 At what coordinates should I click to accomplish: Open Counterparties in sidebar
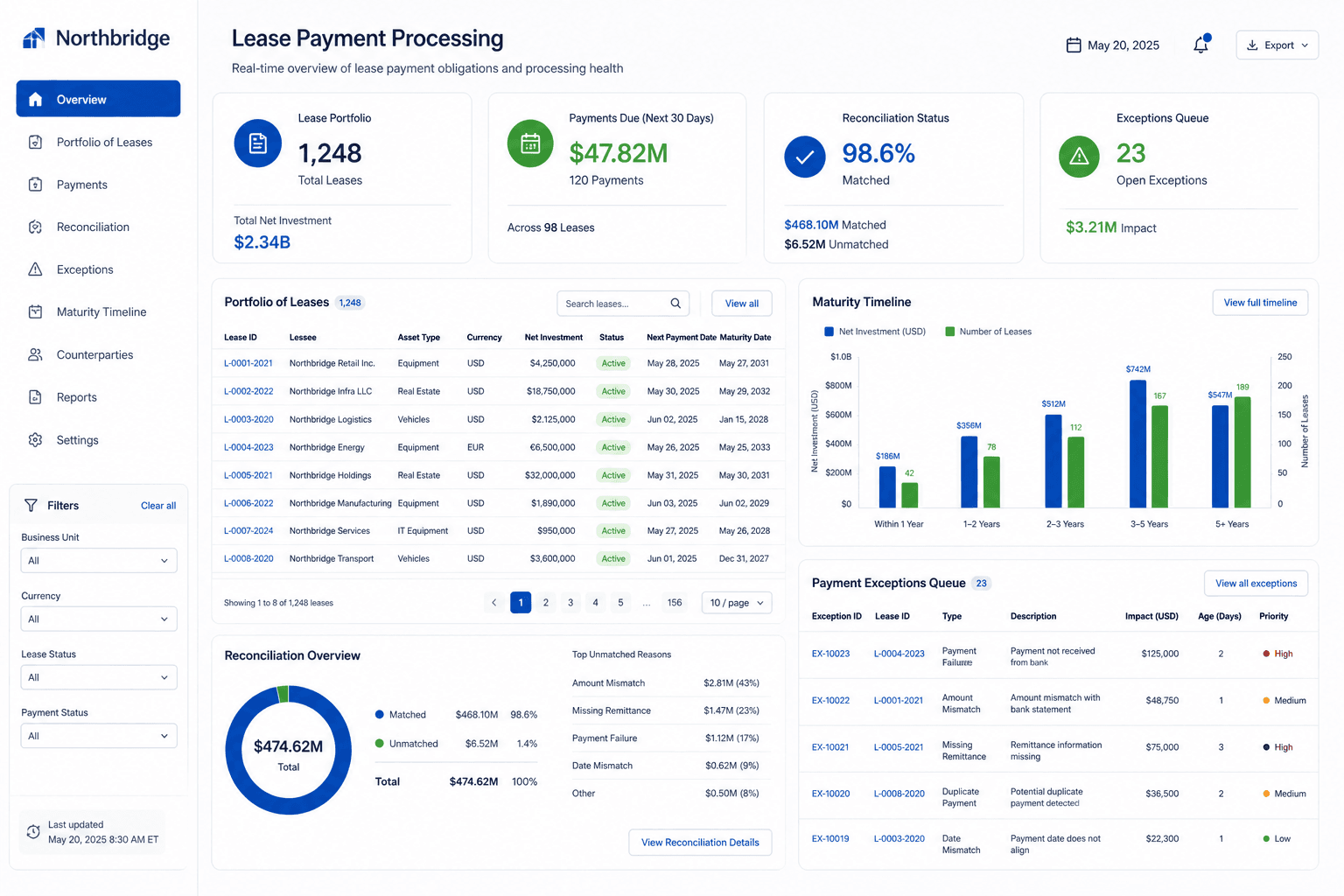[94, 354]
